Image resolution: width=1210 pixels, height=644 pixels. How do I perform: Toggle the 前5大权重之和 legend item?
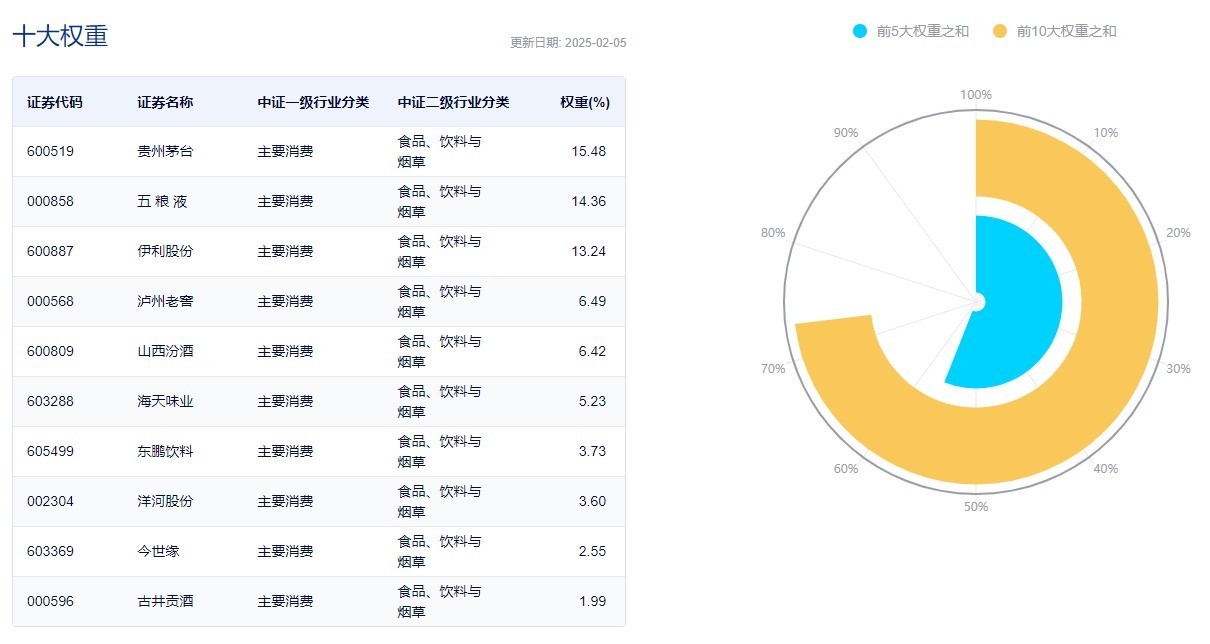[910, 31]
